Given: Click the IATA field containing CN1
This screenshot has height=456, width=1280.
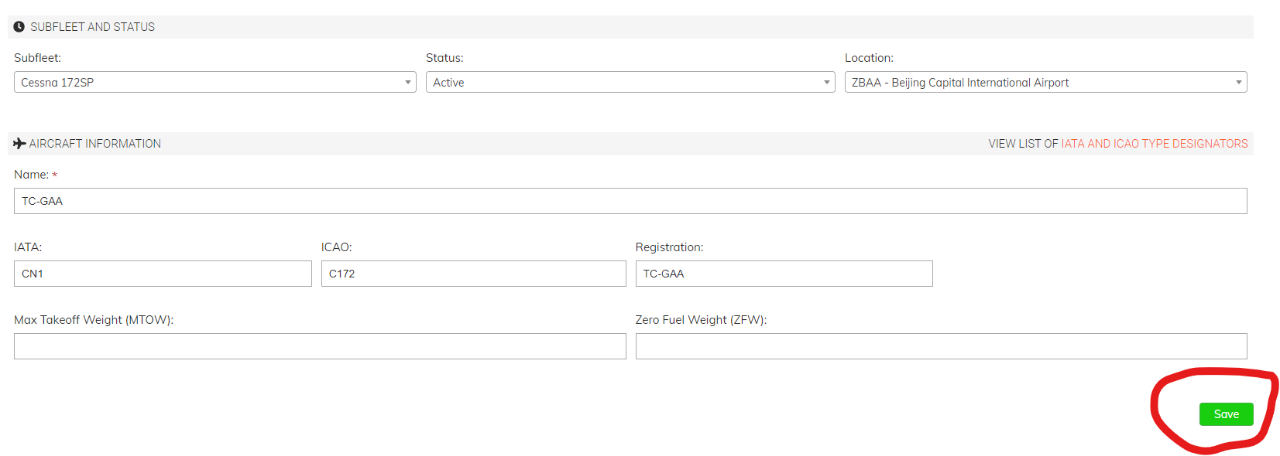Looking at the screenshot, I should click(x=163, y=273).
